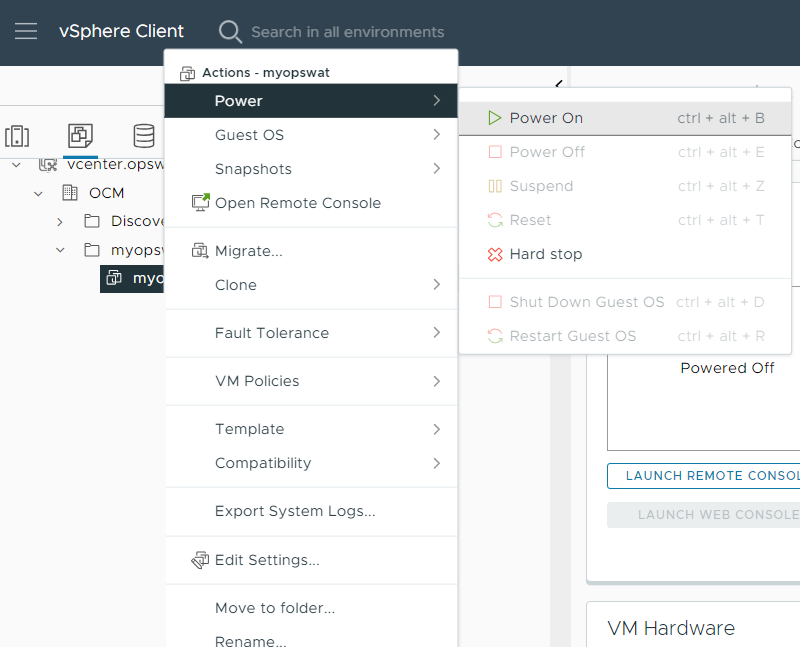Open the Compatibility submenu
The width and height of the screenshot is (800, 647).
[311, 463]
